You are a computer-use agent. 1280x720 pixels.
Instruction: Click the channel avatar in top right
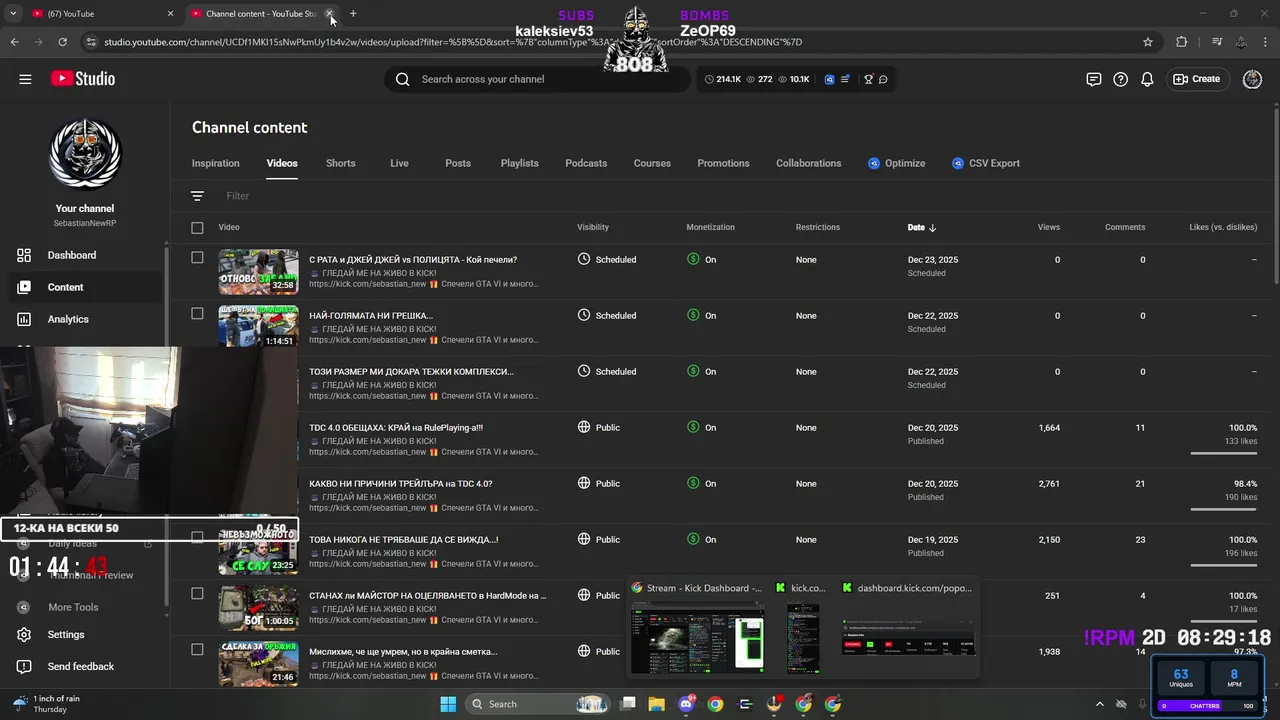1252,79
